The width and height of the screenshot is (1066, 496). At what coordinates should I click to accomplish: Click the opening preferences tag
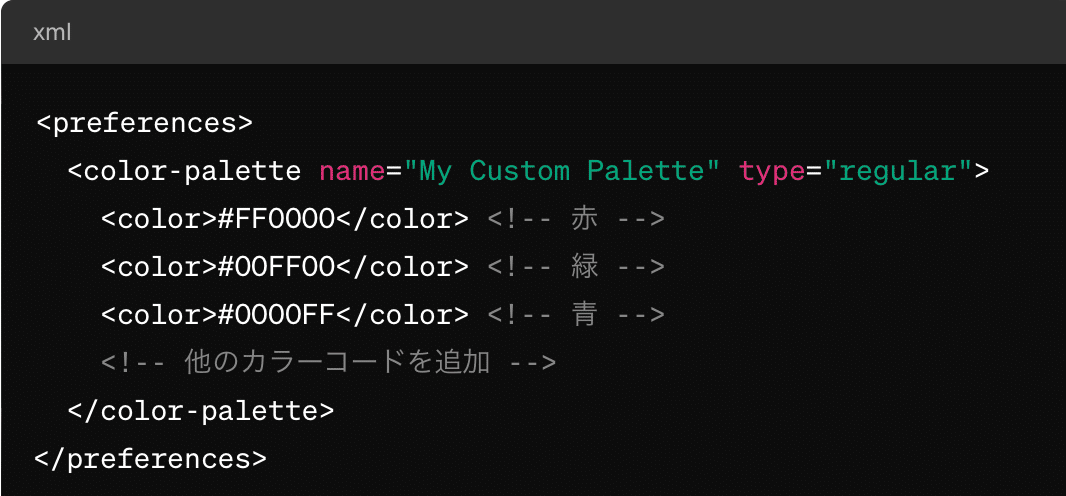coord(144,124)
